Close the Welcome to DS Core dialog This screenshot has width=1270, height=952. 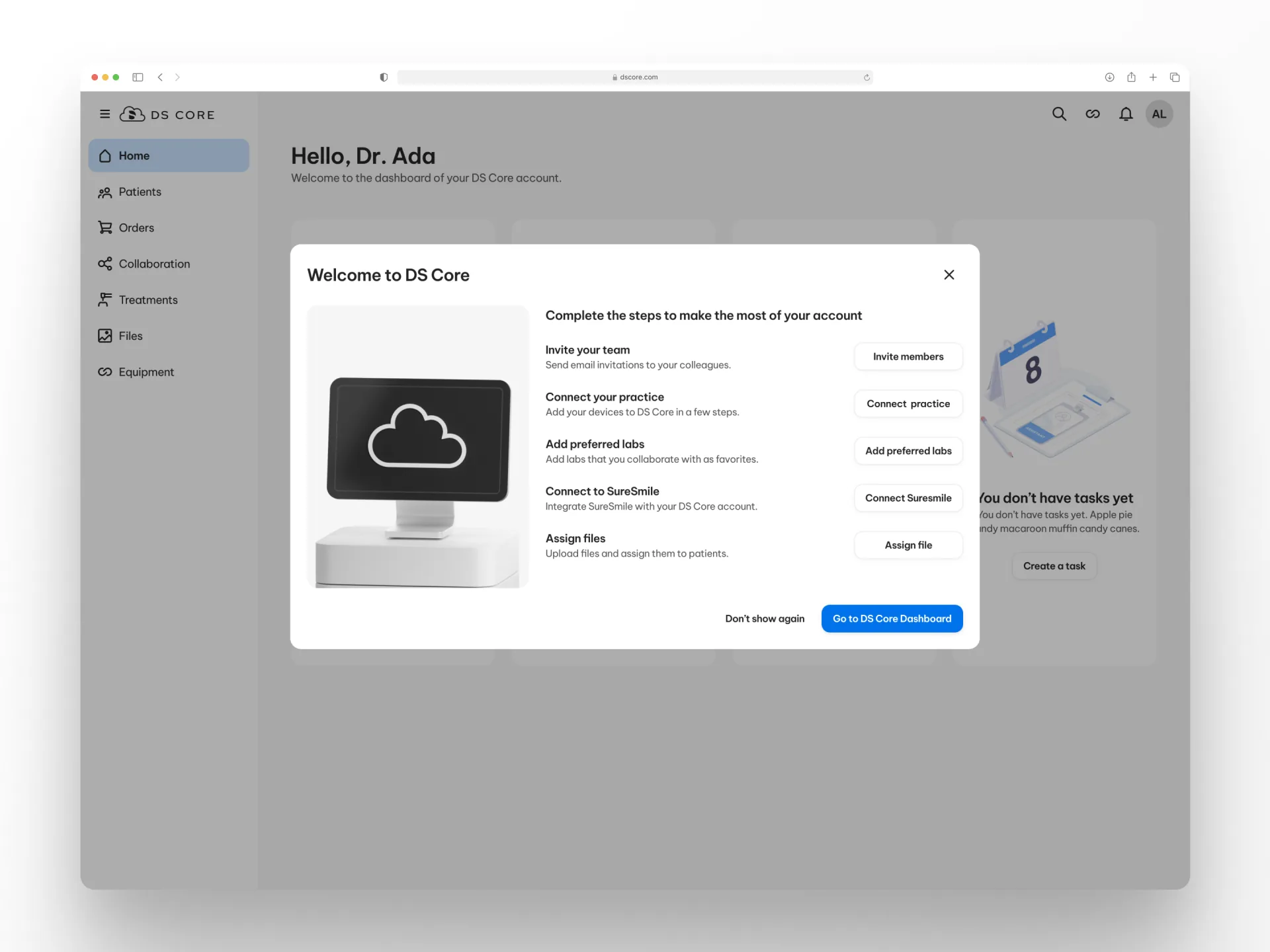(x=949, y=274)
